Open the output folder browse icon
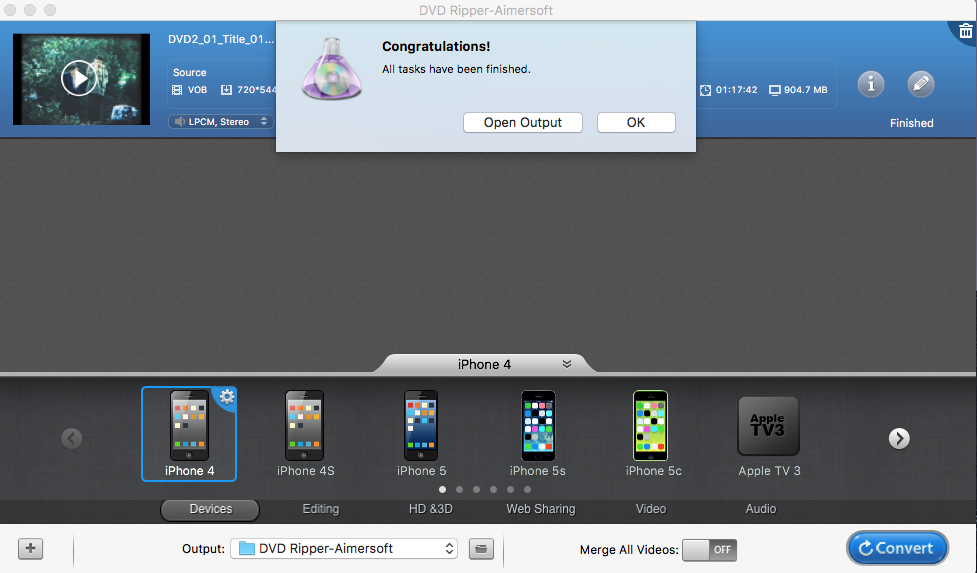Image resolution: width=977 pixels, height=573 pixels. (481, 549)
